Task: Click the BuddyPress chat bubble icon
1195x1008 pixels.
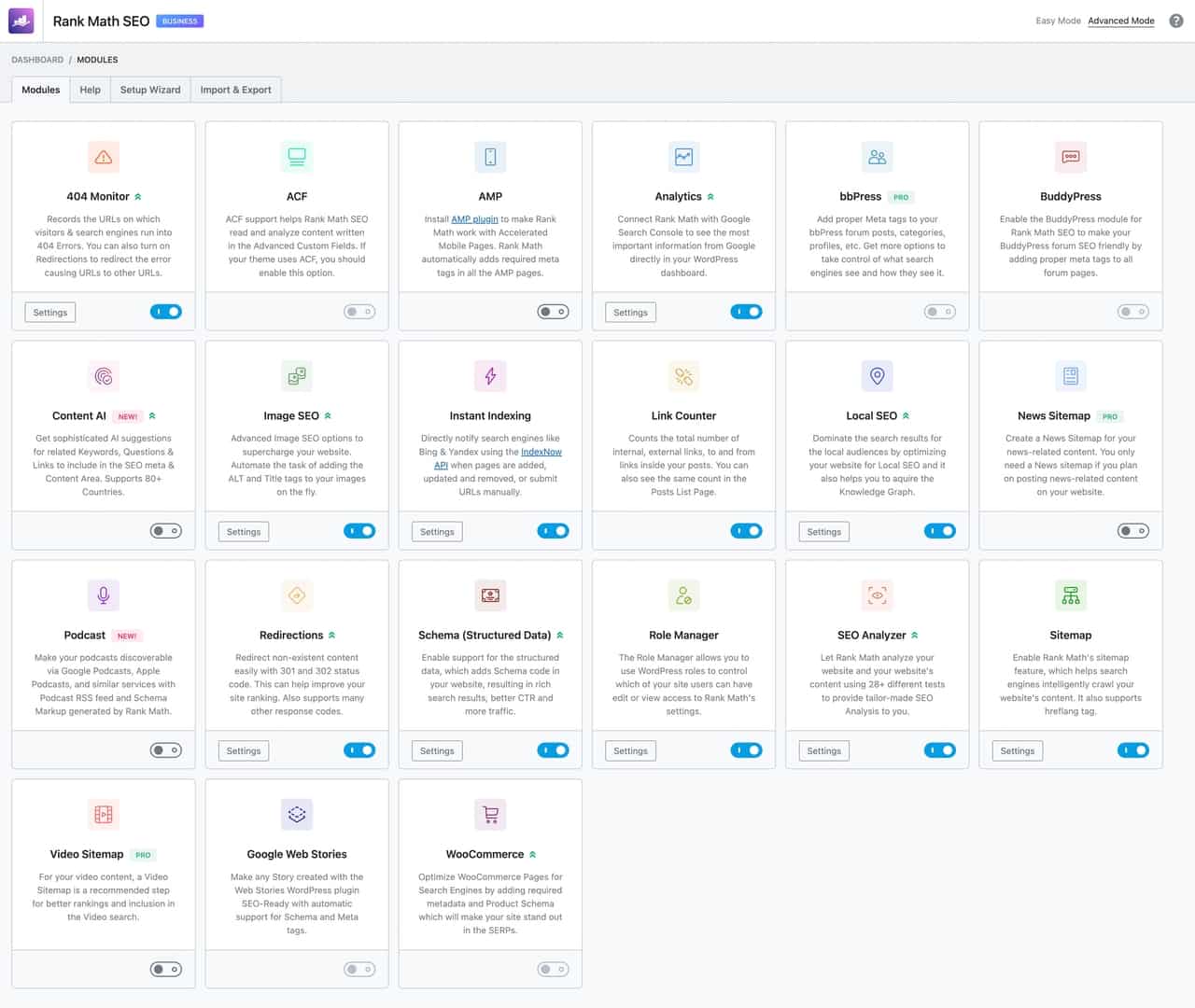Action: pos(1071,157)
